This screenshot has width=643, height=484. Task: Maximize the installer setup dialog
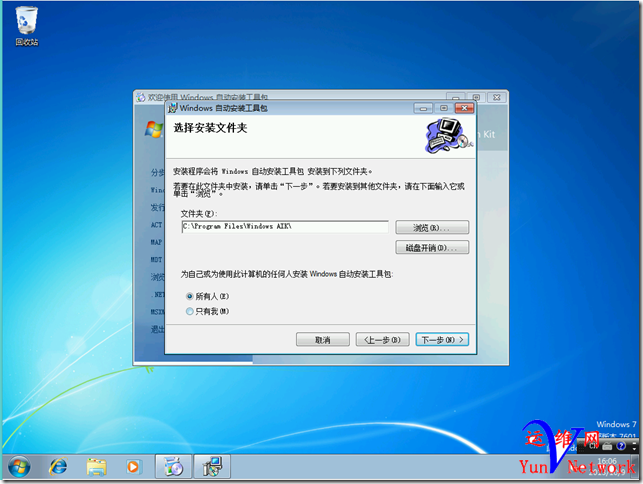coord(444,108)
